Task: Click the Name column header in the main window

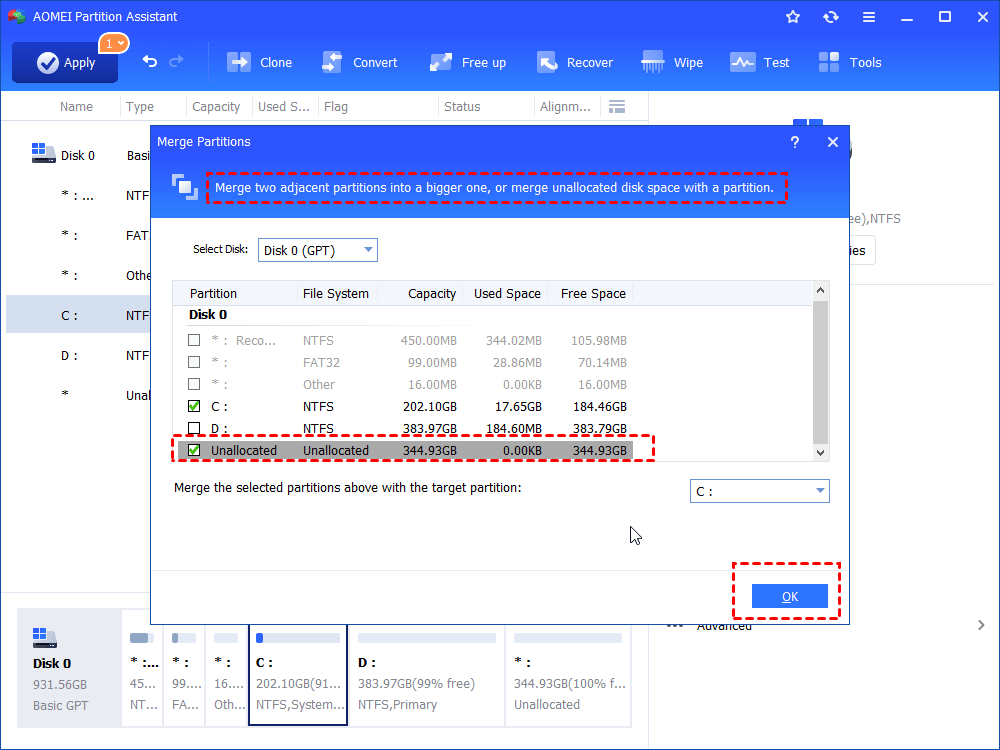Action: (77, 107)
